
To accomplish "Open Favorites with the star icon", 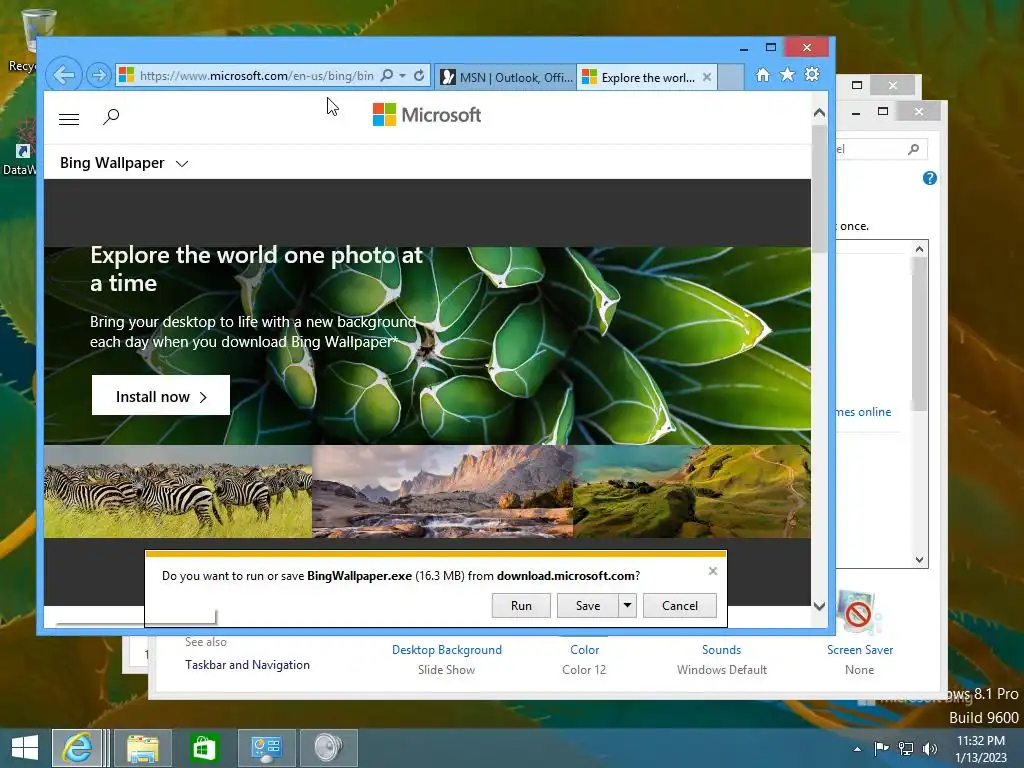I will pos(788,75).
